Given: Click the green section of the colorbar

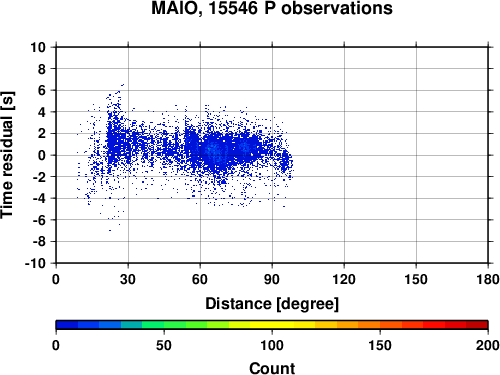Looking at the screenshot, I should pyautogui.click(x=175, y=325).
